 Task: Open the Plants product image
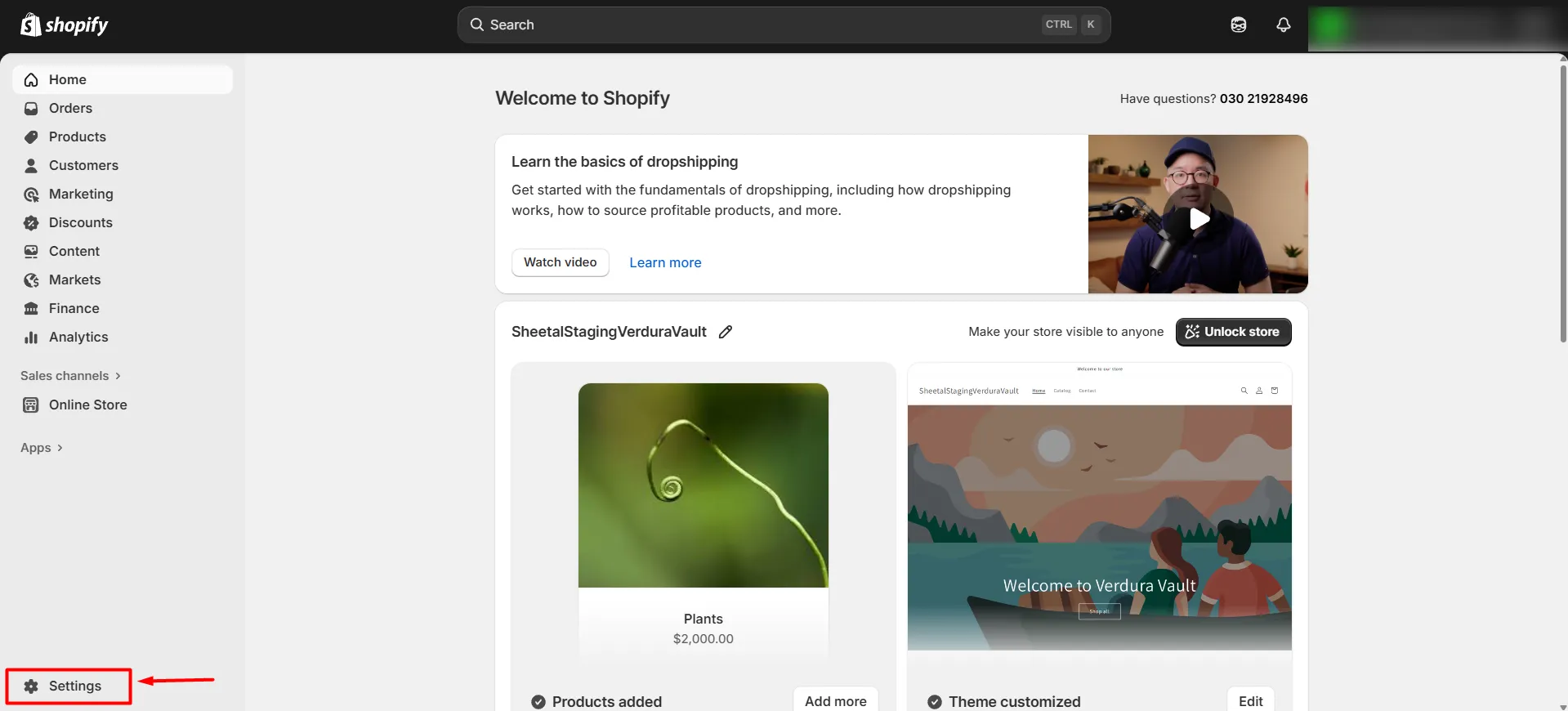pos(704,485)
